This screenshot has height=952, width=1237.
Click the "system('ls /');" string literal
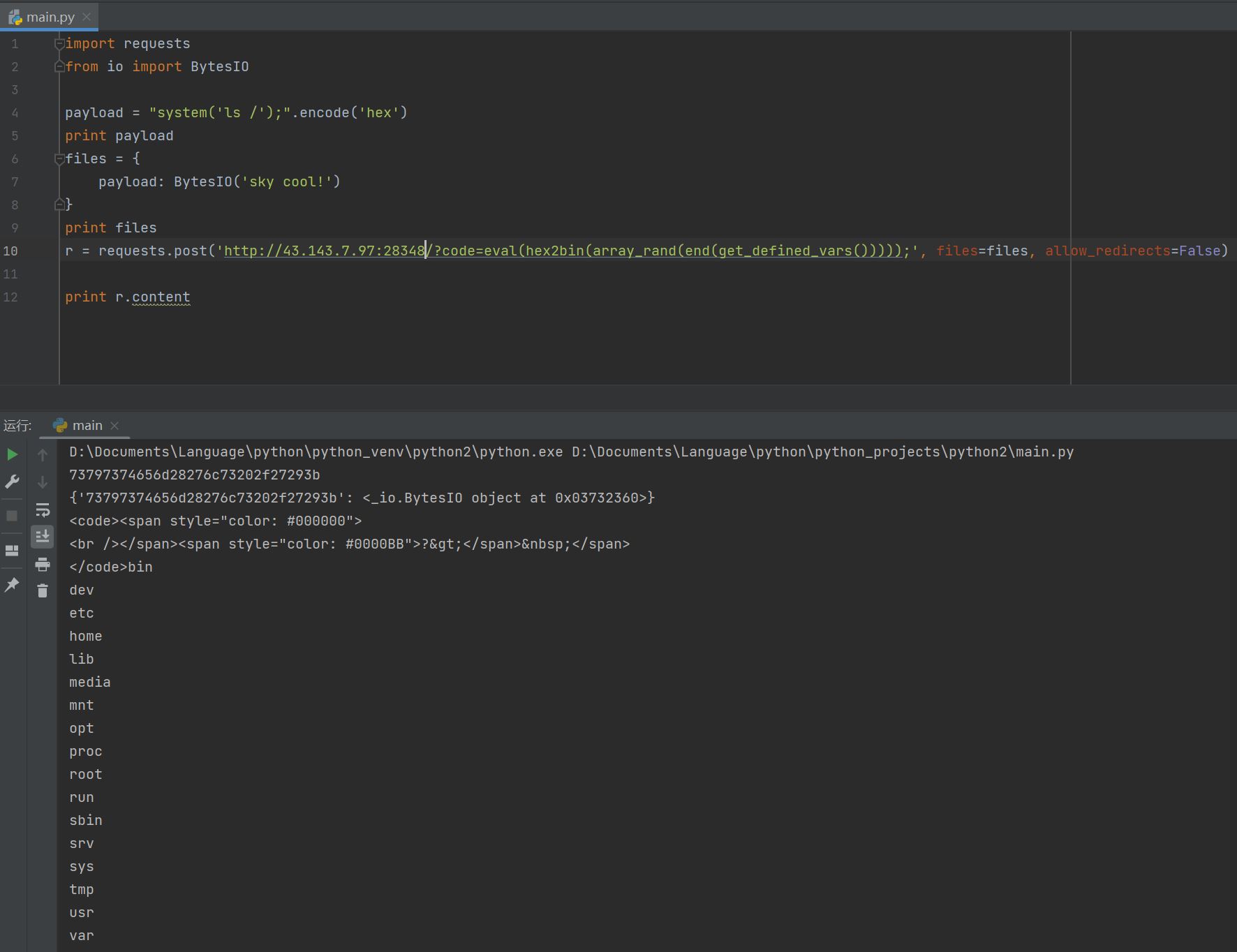coord(220,112)
